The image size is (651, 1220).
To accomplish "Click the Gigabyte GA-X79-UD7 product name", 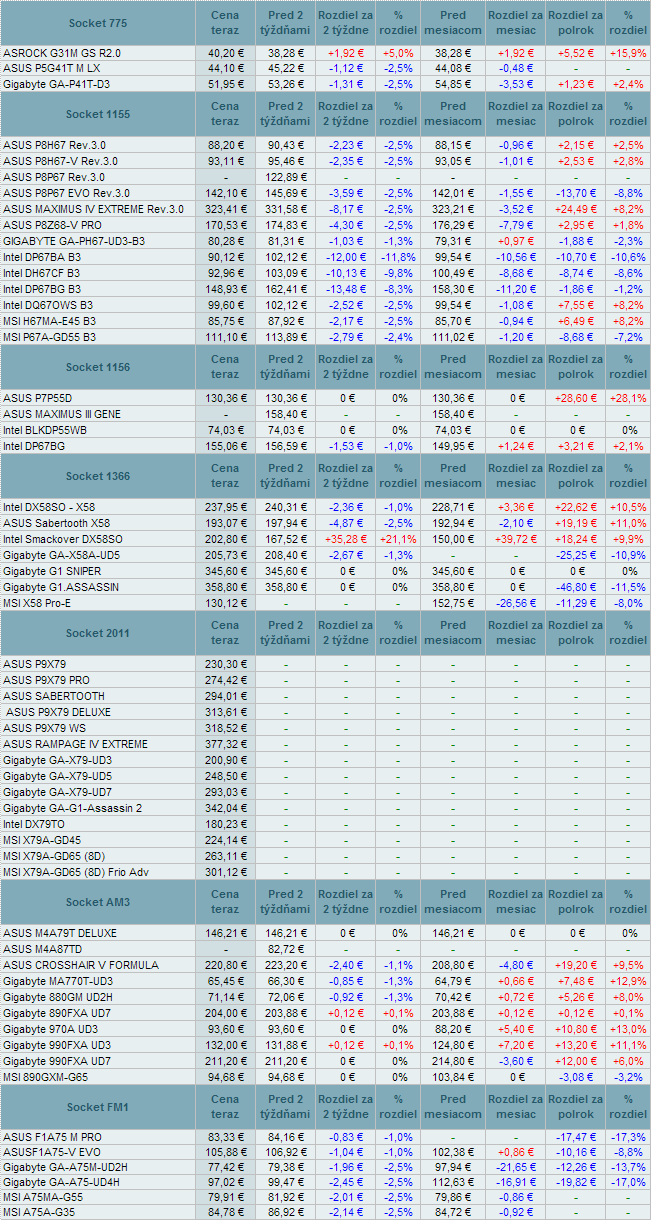I will (57, 792).
